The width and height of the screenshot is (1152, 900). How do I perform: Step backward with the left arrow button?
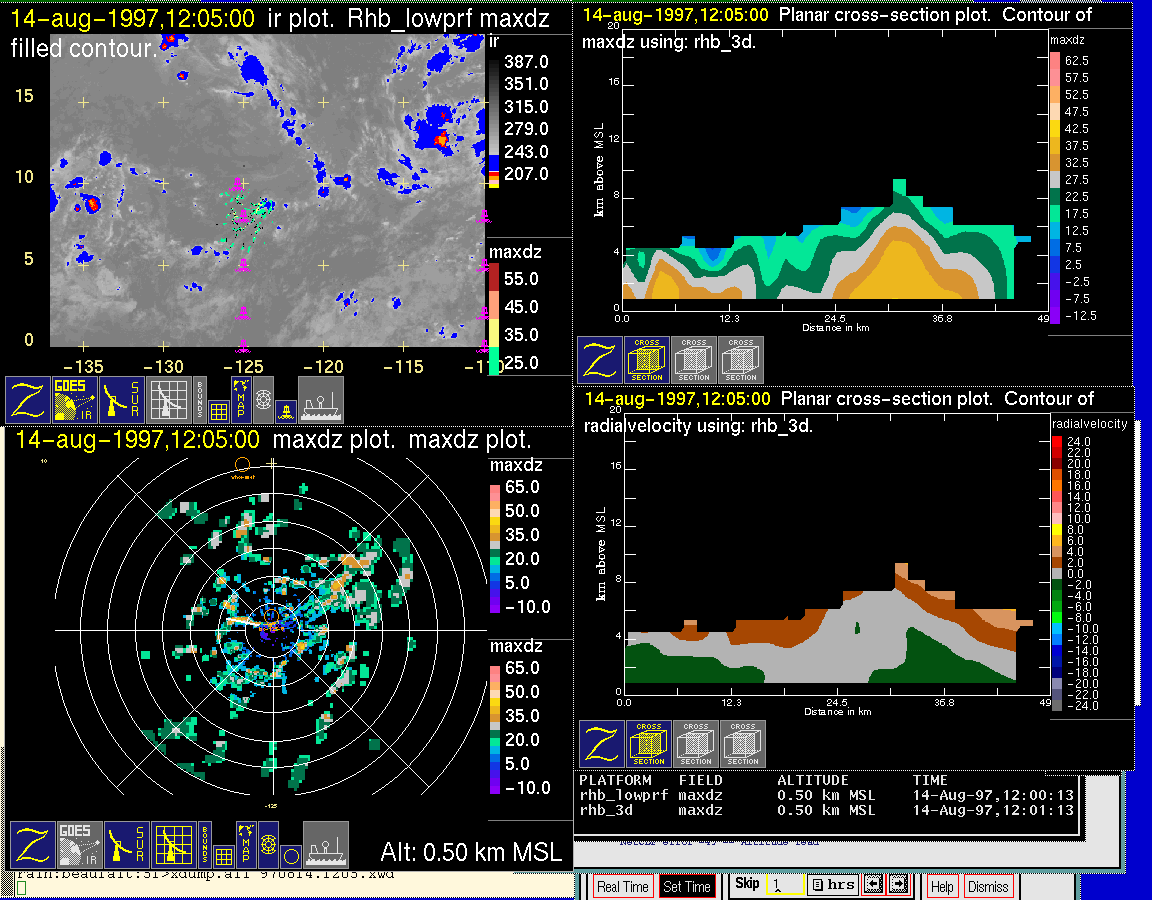tap(872, 885)
